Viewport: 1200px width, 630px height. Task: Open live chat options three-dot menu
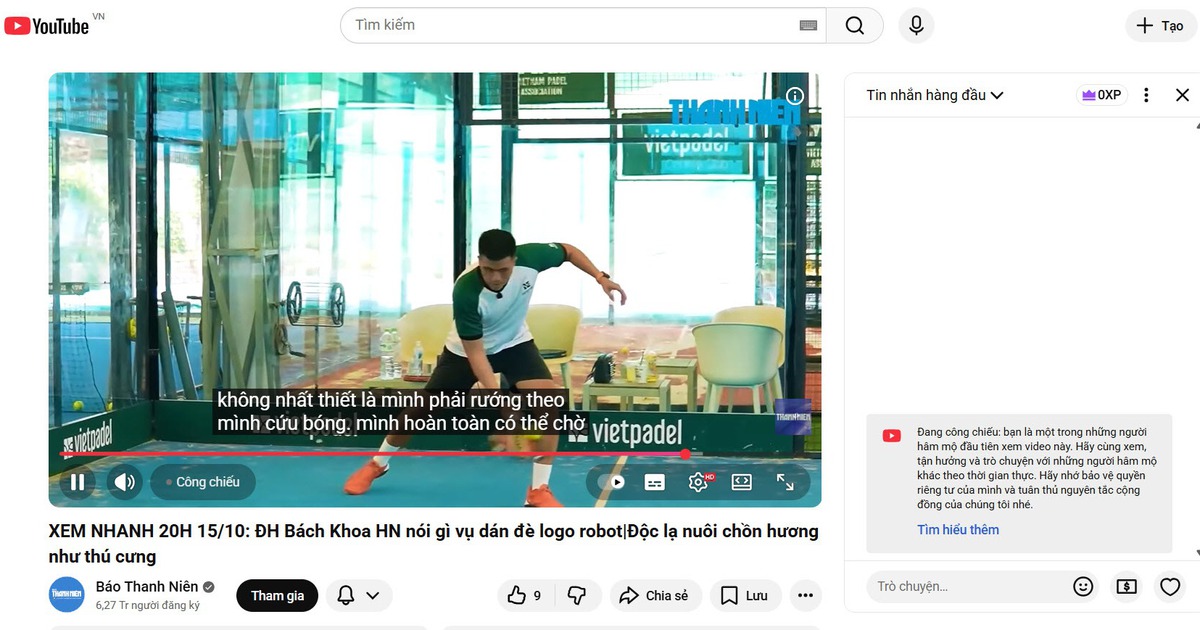pyautogui.click(x=1146, y=95)
